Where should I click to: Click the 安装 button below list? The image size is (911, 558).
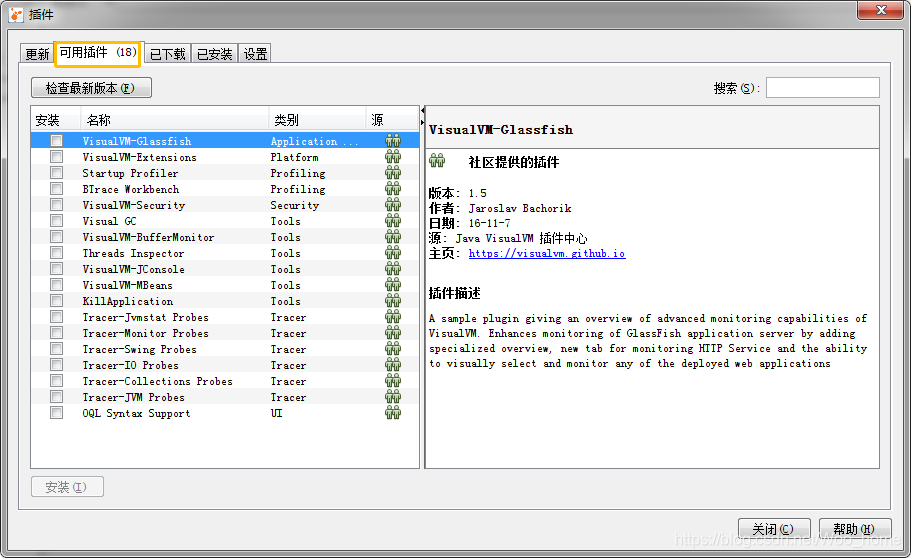tap(67, 487)
